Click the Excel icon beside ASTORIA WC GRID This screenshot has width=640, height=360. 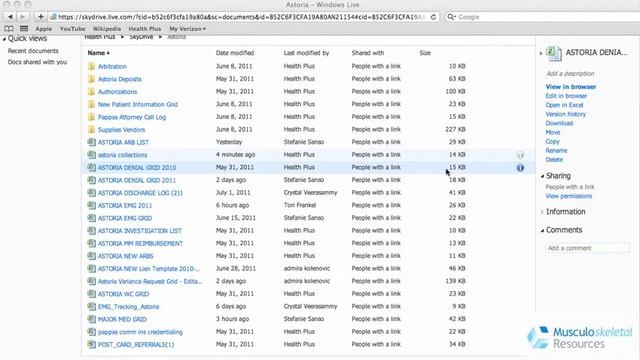click(91, 294)
